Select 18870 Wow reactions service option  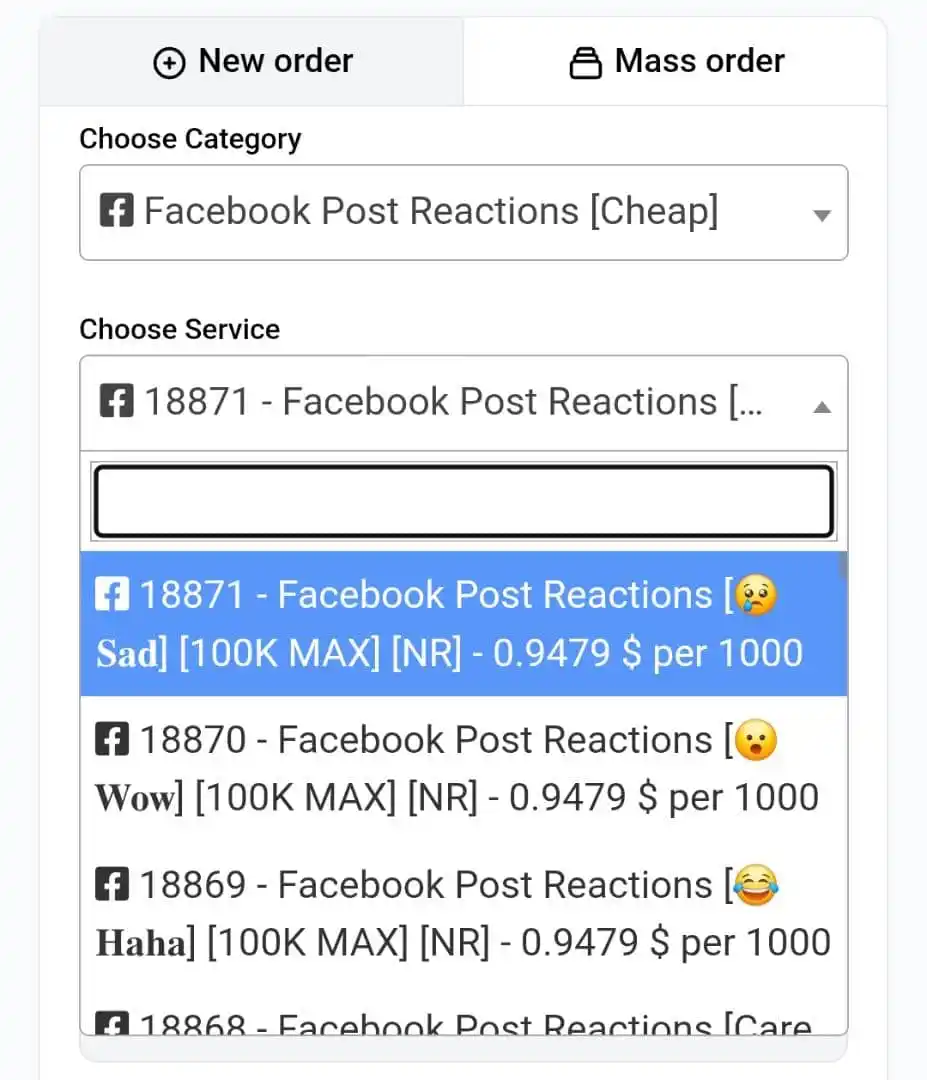click(464, 769)
